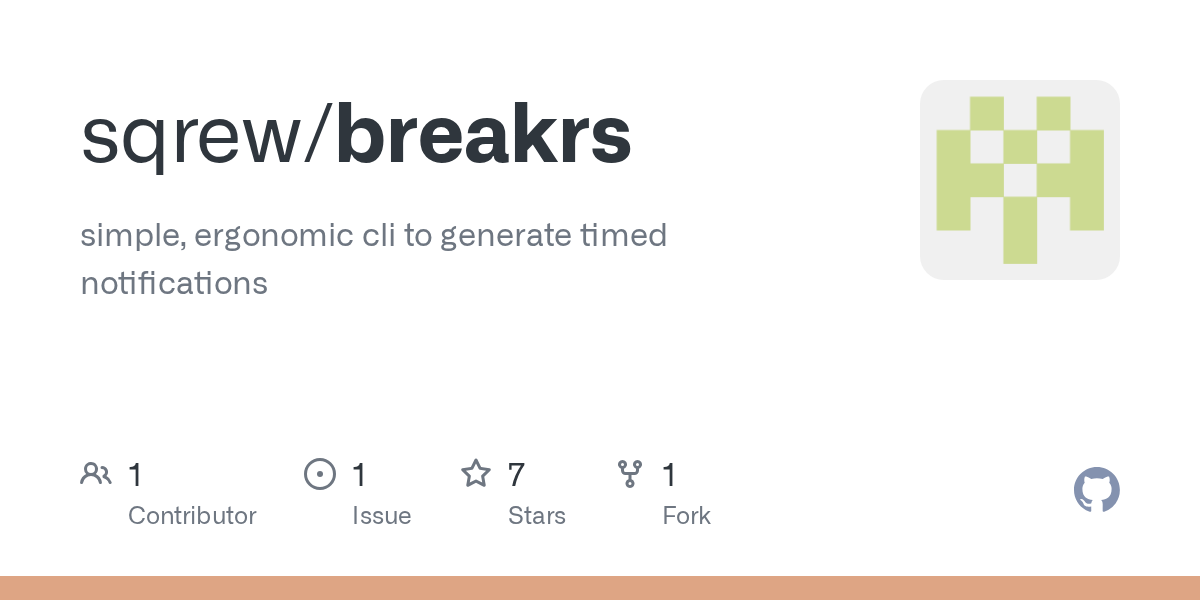Click the issue circle-dot icon

[x=320, y=474]
